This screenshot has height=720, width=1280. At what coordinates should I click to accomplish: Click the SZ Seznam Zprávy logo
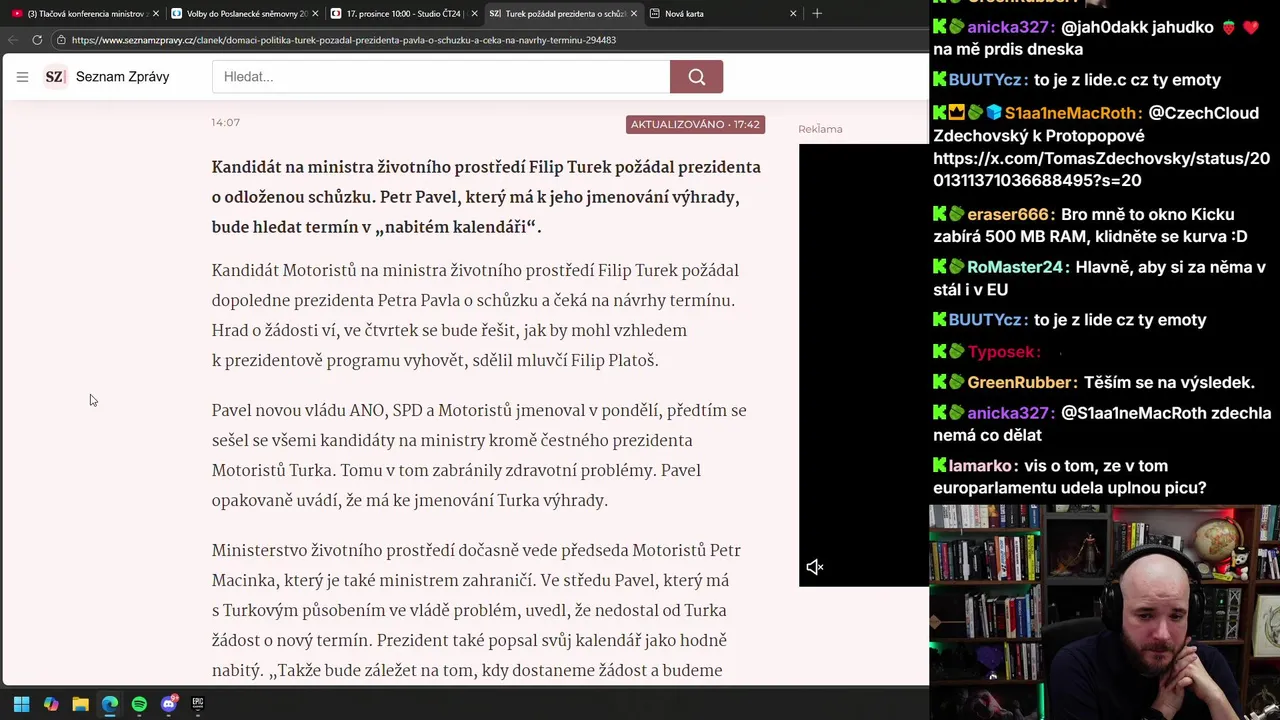(107, 77)
